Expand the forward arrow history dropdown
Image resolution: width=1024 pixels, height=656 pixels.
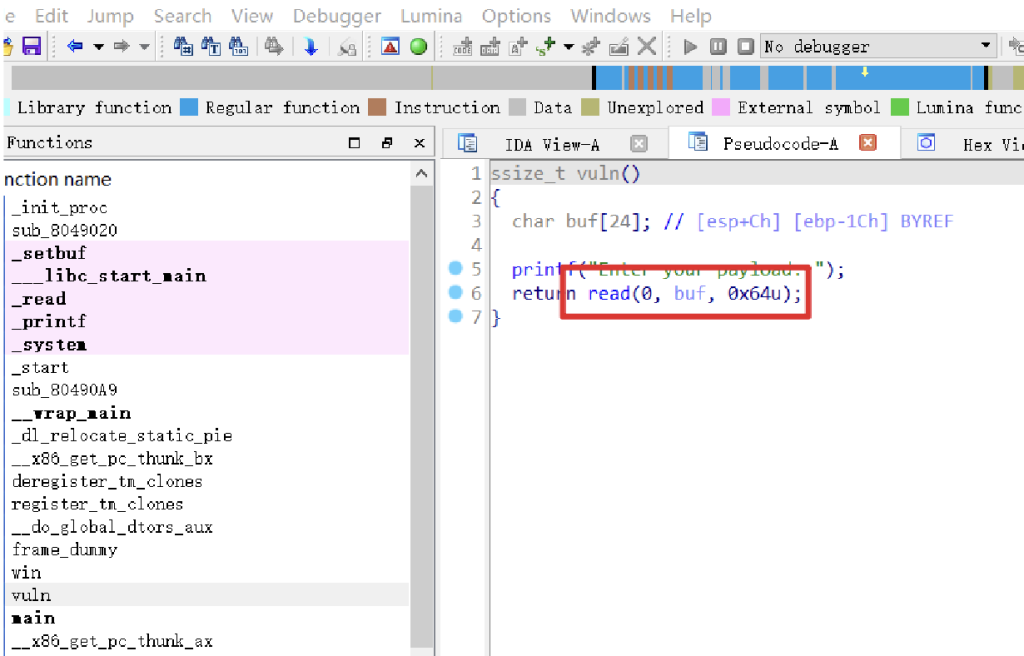pyautogui.click(x=145, y=47)
